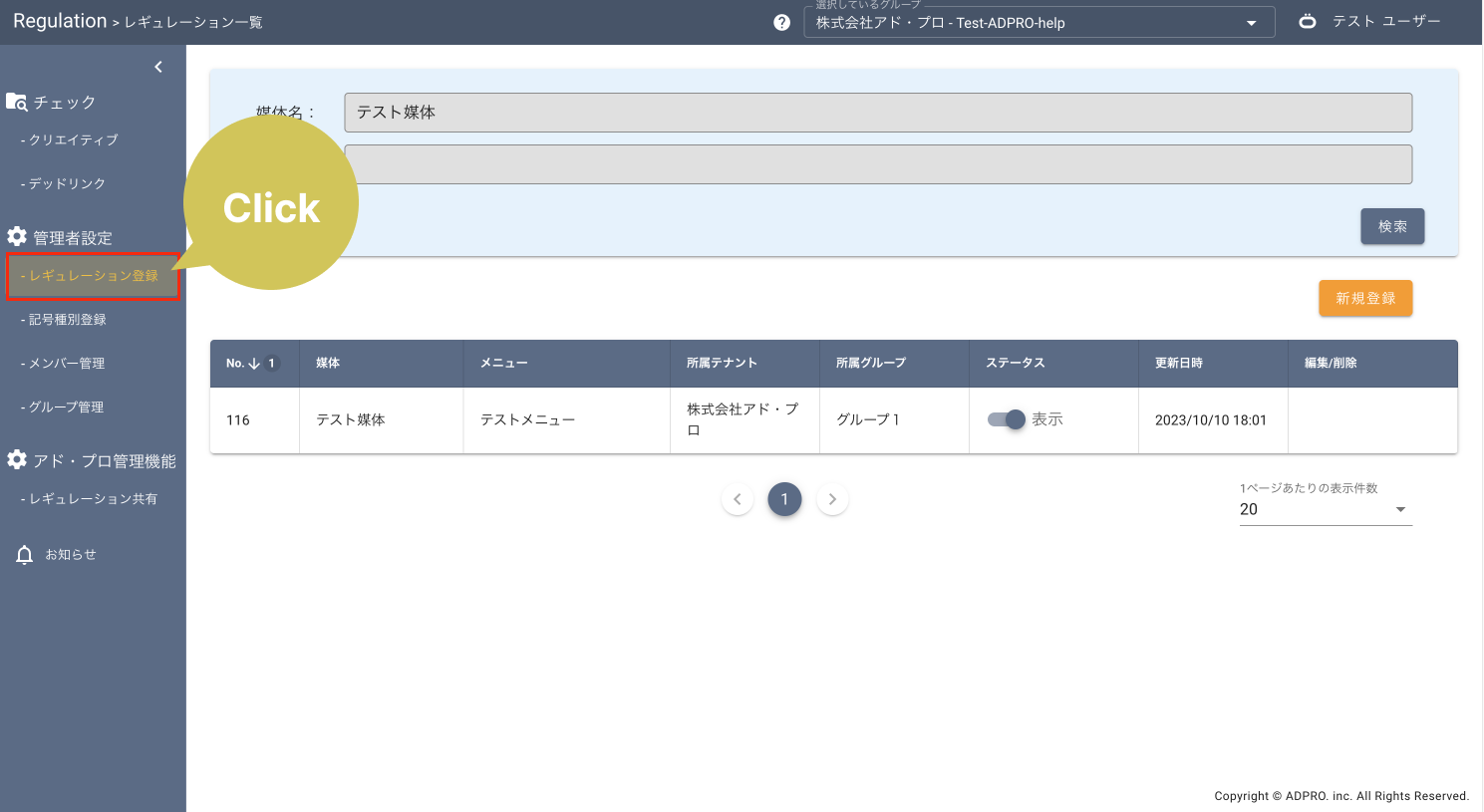Click the previous page left arrow
Image resolution: width=1484 pixels, height=812 pixels.
[738, 499]
